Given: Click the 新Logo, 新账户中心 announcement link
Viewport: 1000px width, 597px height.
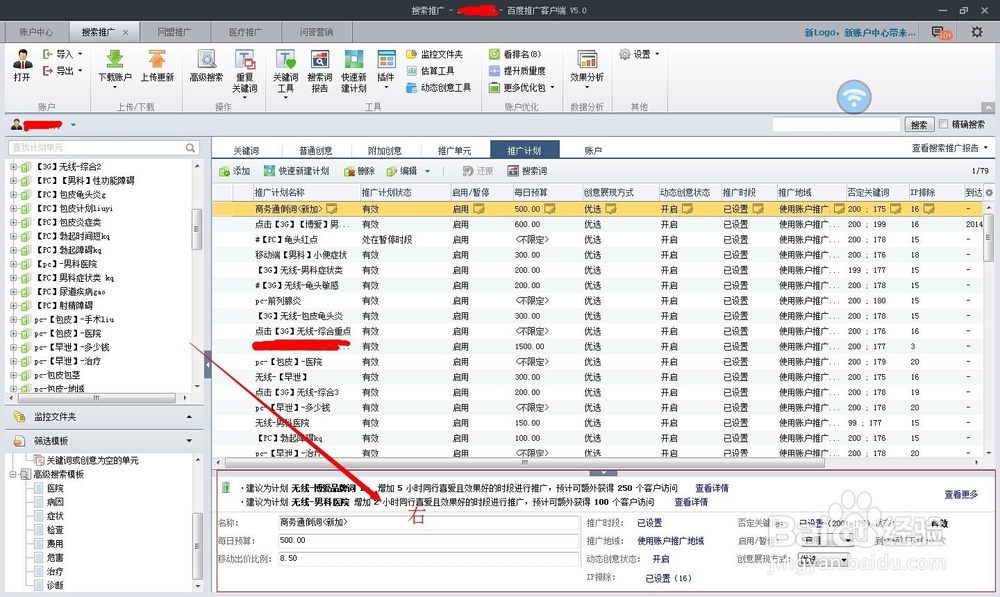Looking at the screenshot, I should coord(860,33).
